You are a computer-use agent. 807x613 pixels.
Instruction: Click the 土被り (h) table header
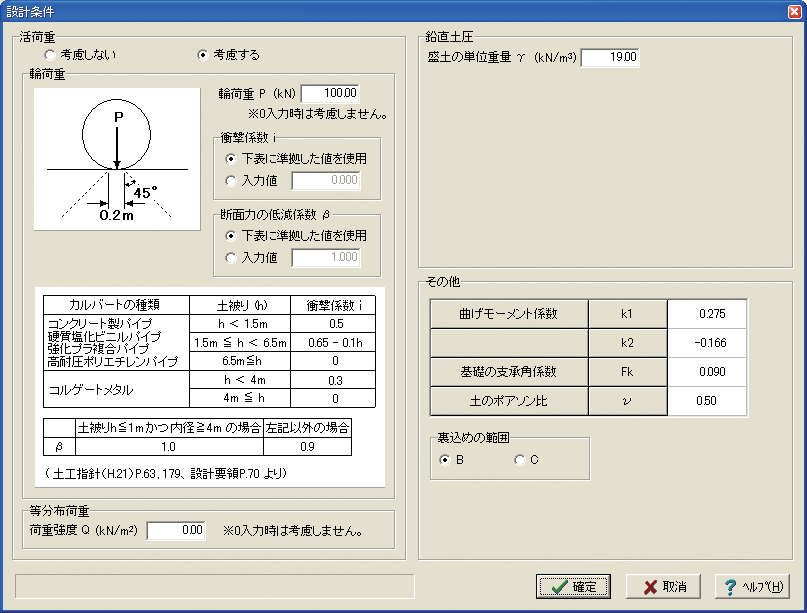coord(240,305)
